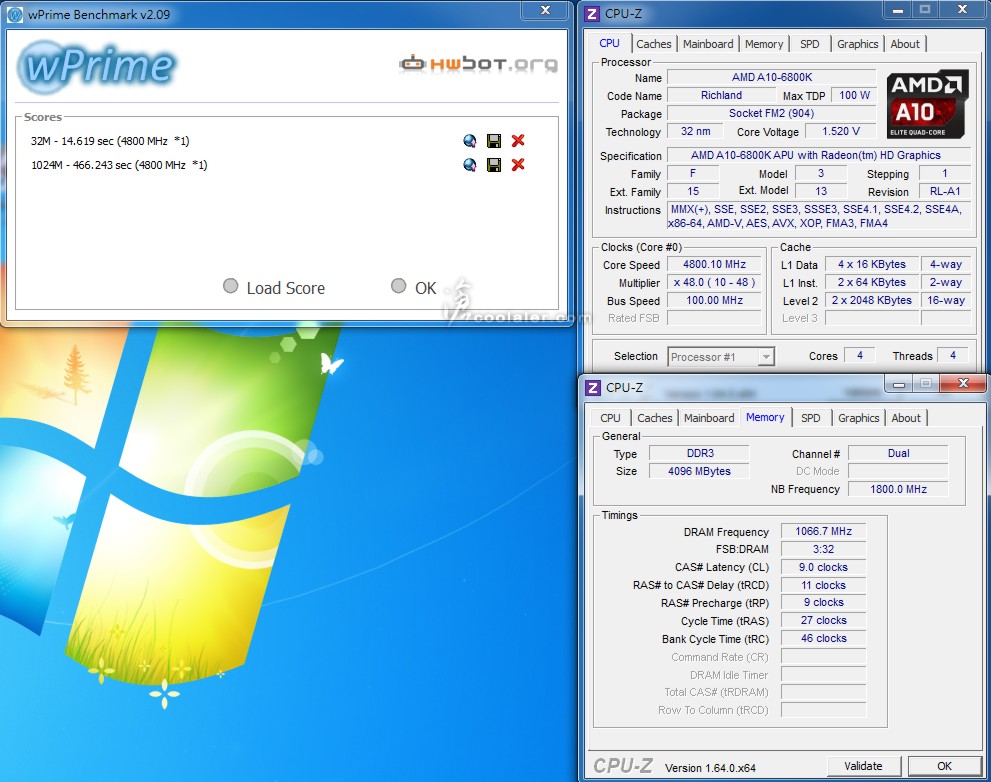The width and height of the screenshot is (991, 782).
Task: Click the Socket FM2 (904) package value
Action: point(772,113)
